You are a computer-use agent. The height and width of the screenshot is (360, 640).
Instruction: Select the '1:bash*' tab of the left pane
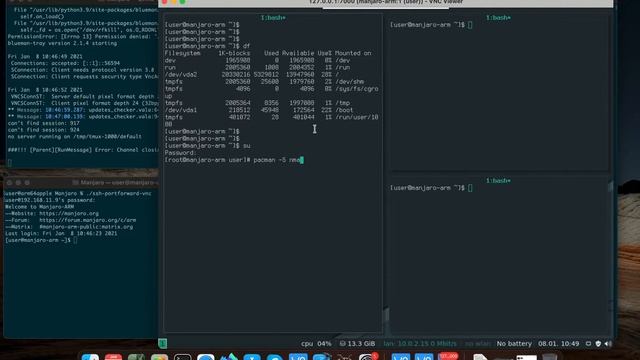click(x=273, y=18)
